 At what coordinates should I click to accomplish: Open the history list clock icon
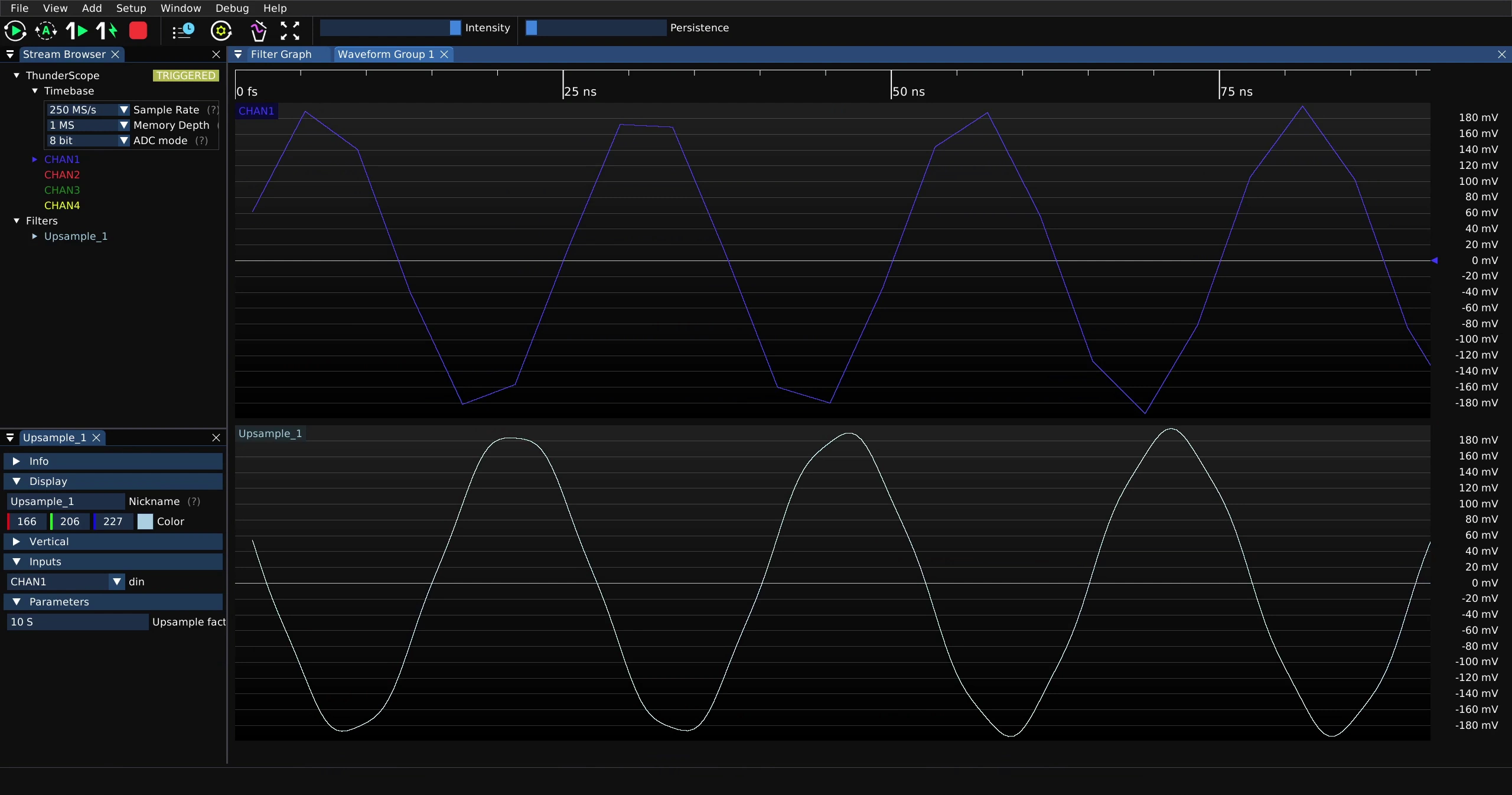pos(183,31)
